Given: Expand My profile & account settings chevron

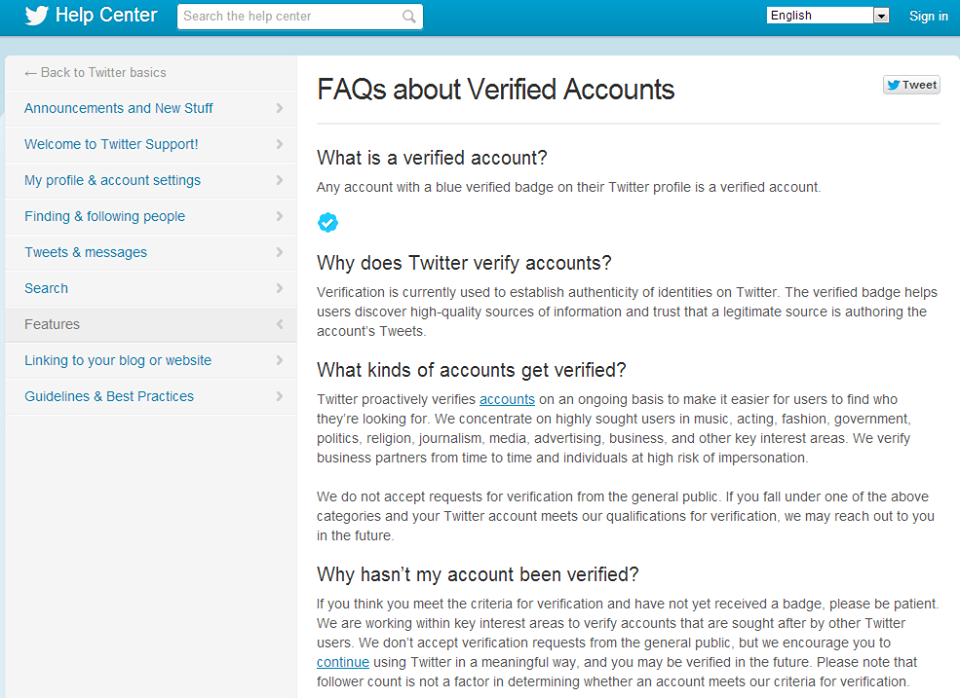Looking at the screenshot, I should click(279, 180).
